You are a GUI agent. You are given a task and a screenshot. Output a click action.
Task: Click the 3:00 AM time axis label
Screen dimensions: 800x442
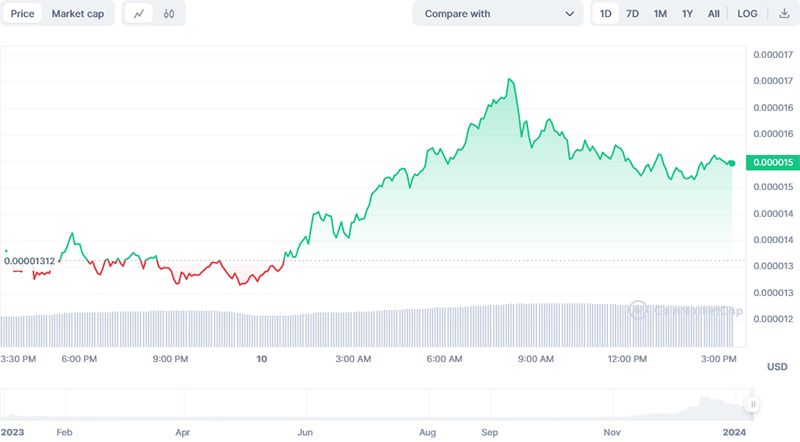tap(353, 359)
